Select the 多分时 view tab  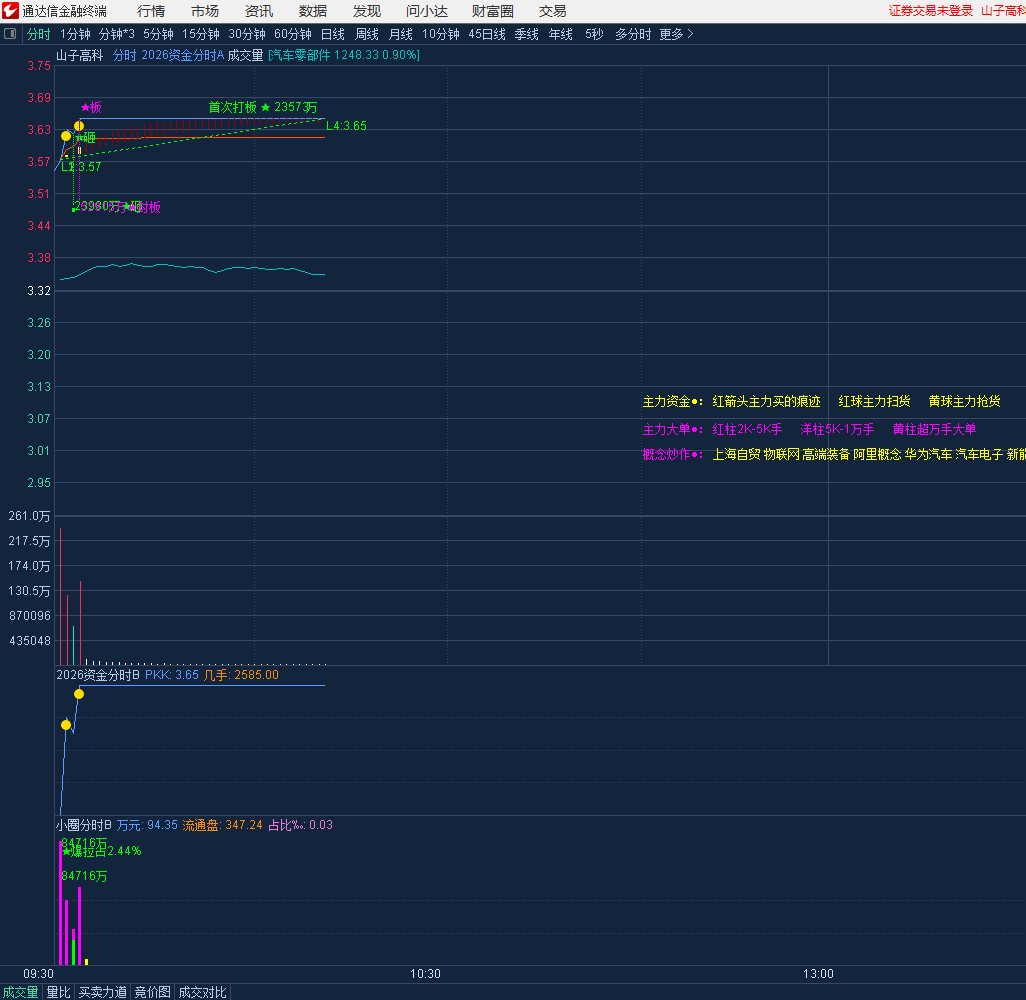632,34
